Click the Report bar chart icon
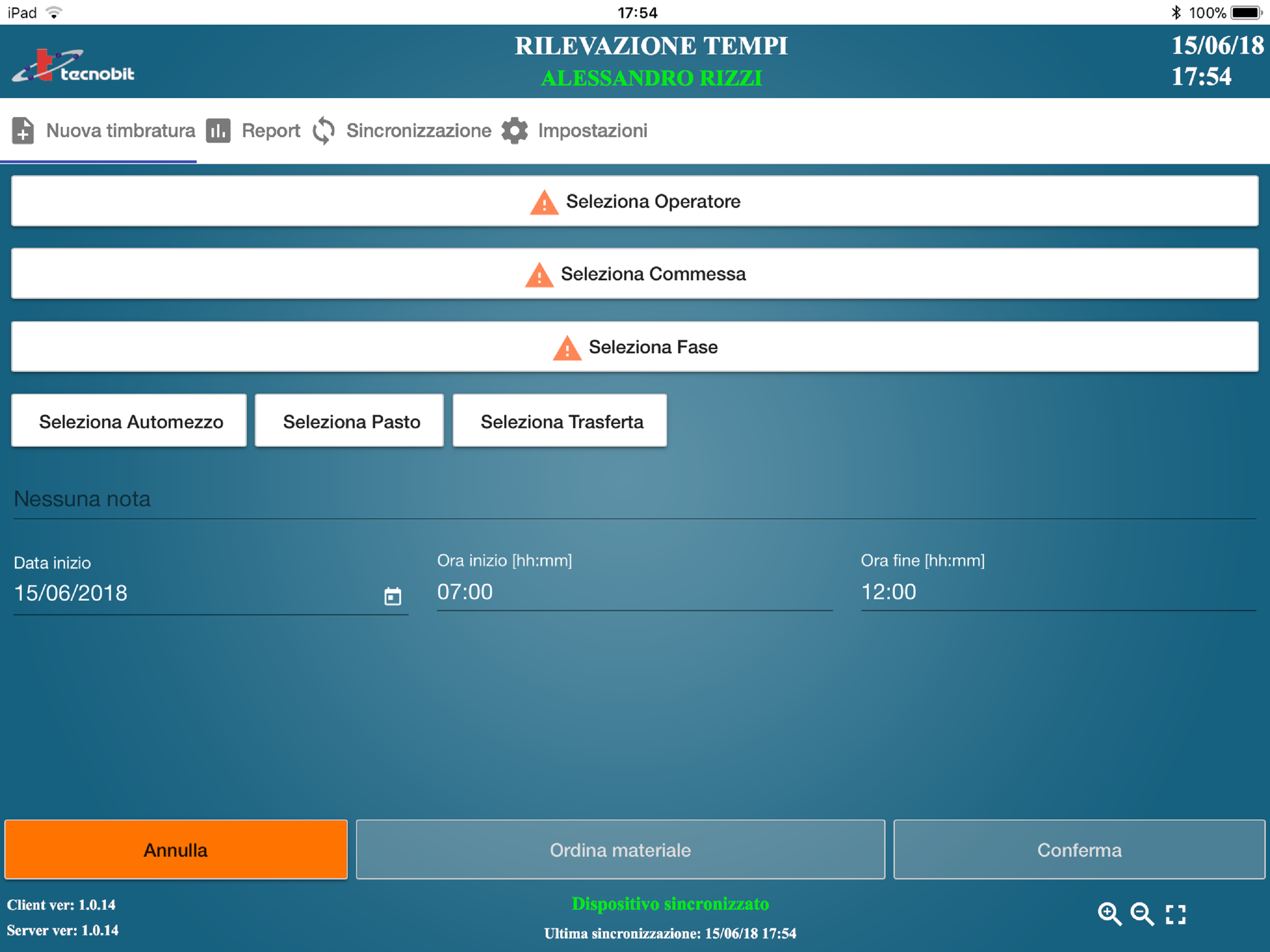The image size is (1270, 952). pyautogui.click(x=218, y=130)
